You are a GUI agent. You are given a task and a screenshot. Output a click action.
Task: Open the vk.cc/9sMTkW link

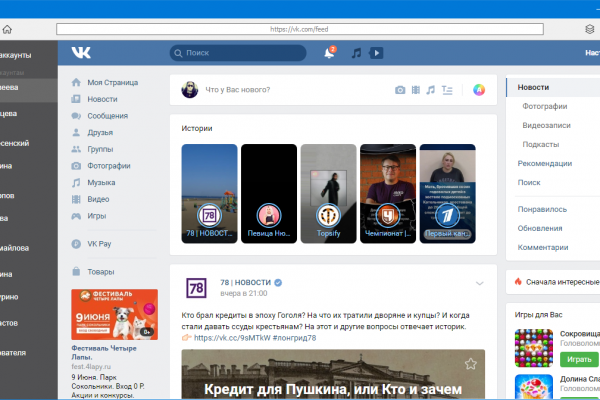[x=232, y=338]
